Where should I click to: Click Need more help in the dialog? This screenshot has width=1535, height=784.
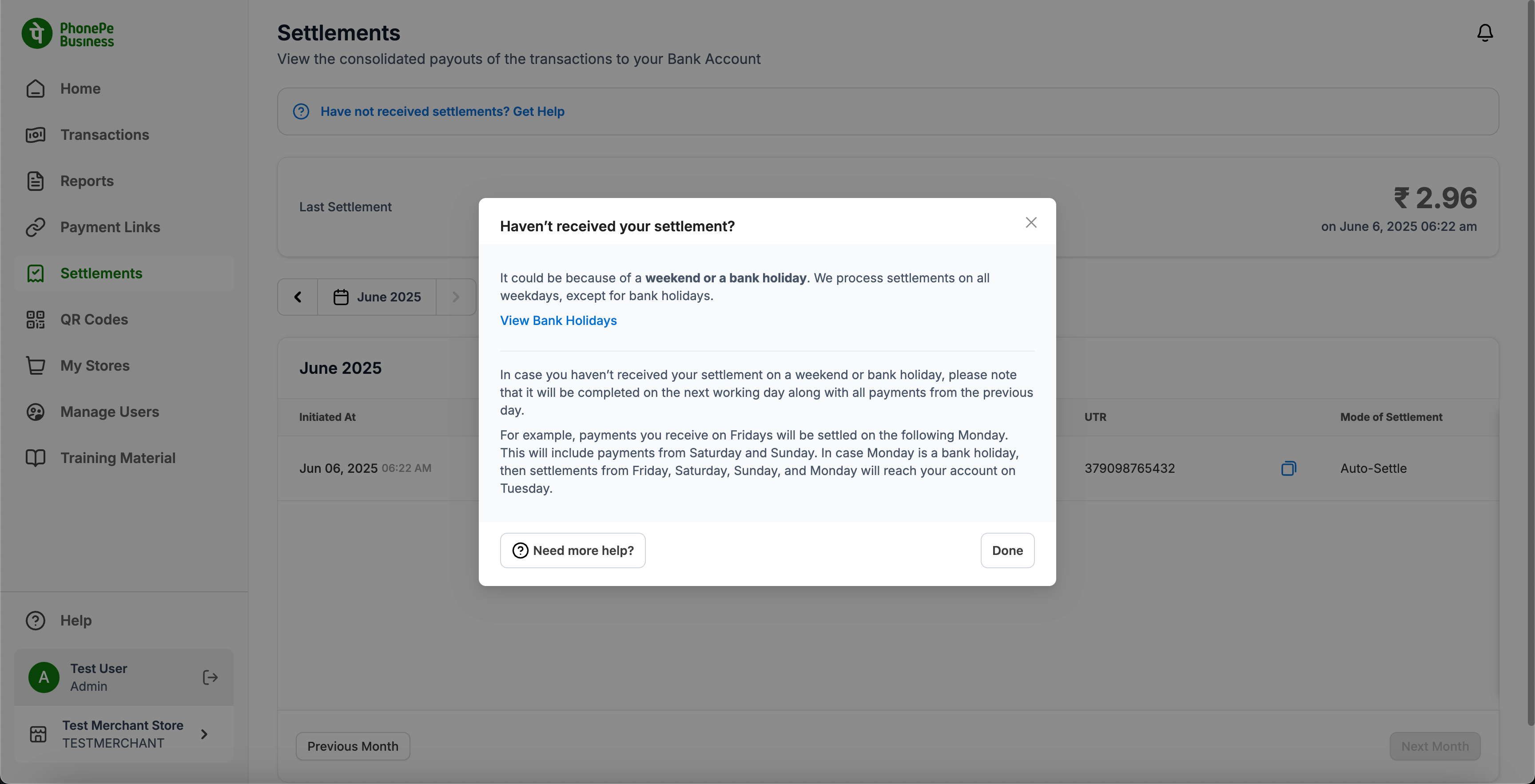tap(572, 550)
